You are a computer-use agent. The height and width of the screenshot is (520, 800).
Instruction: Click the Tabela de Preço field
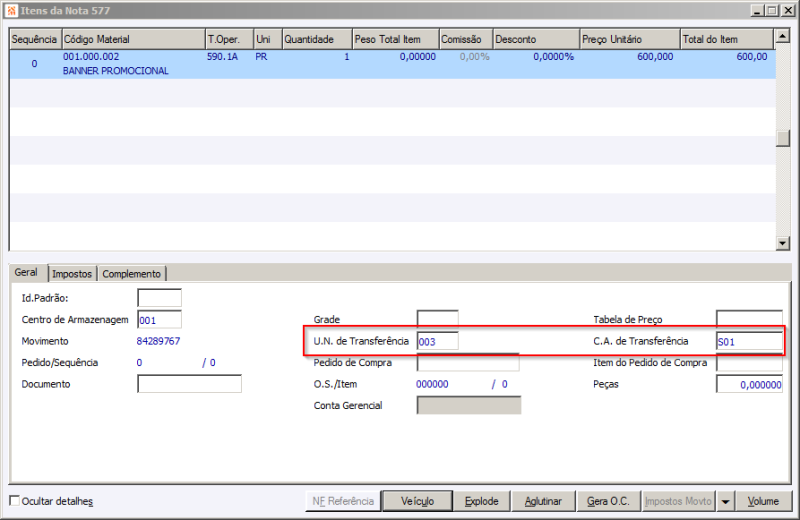(x=749, y=319)
